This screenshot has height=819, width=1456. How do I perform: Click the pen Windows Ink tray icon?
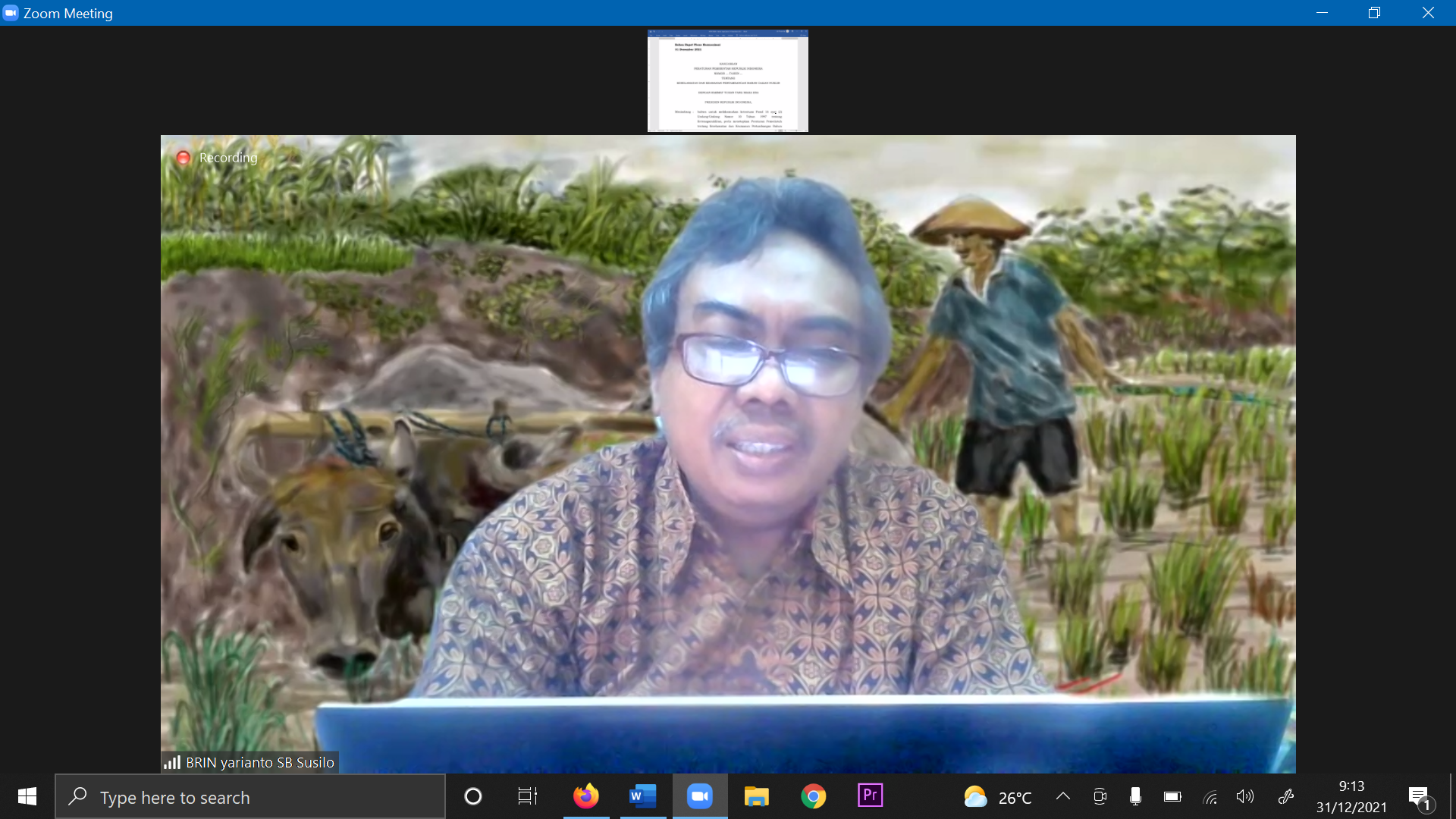click(x=1285, y=796)
